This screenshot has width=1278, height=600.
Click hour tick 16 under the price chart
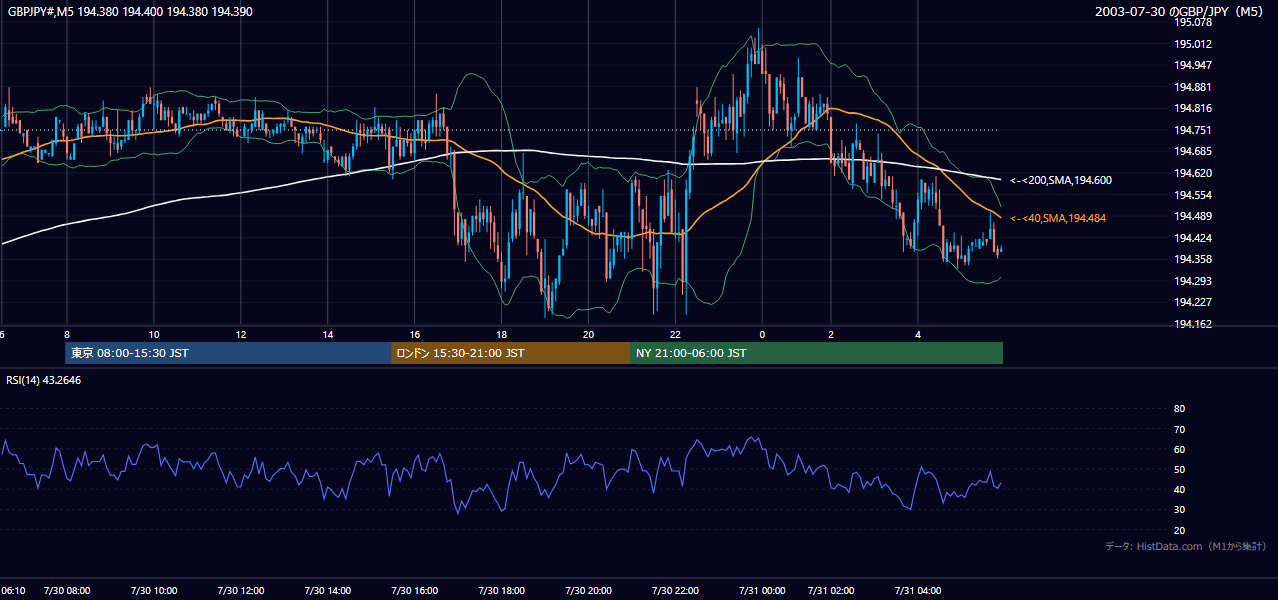point(415,334)
